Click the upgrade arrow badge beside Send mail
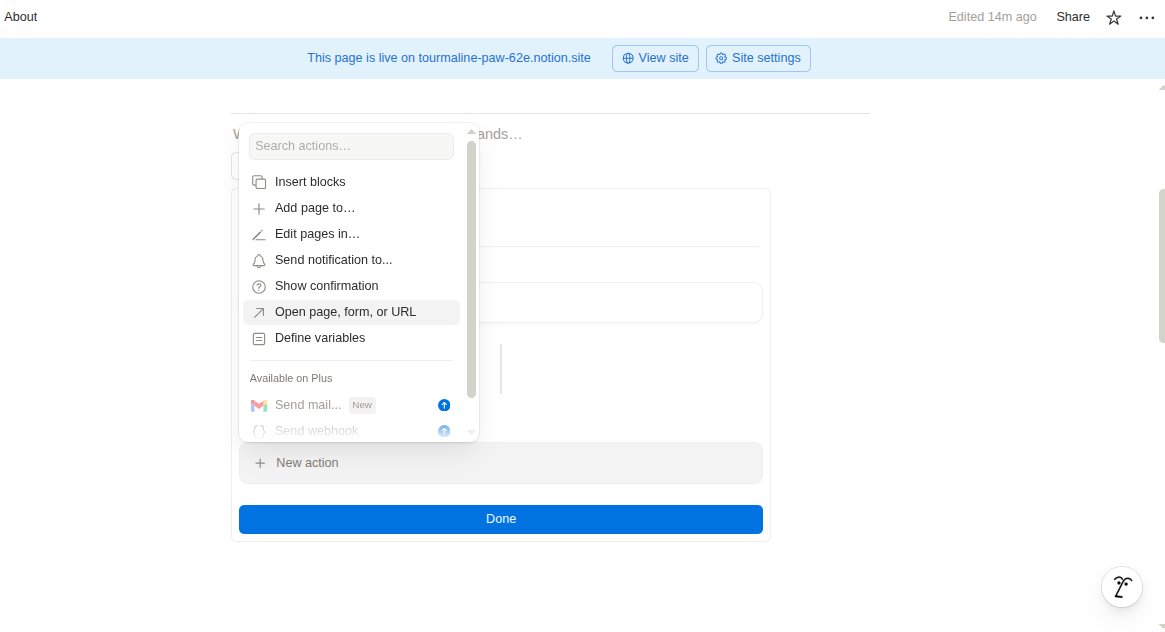The height and width of the screenshot is (632, 1165). pyautogui.click(x=444, y=405)
